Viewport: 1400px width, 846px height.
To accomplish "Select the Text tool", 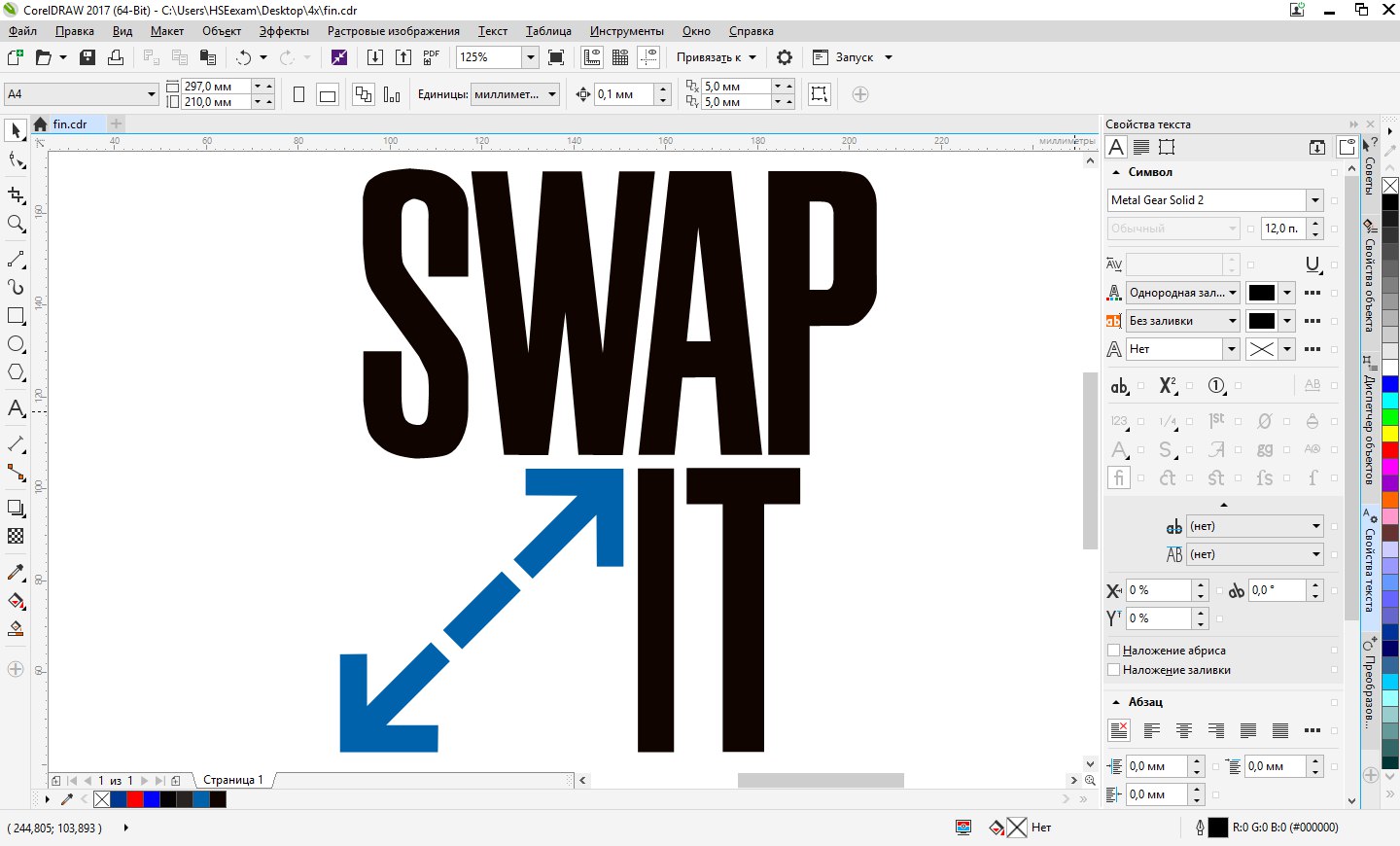I will (x=16, y=408).
